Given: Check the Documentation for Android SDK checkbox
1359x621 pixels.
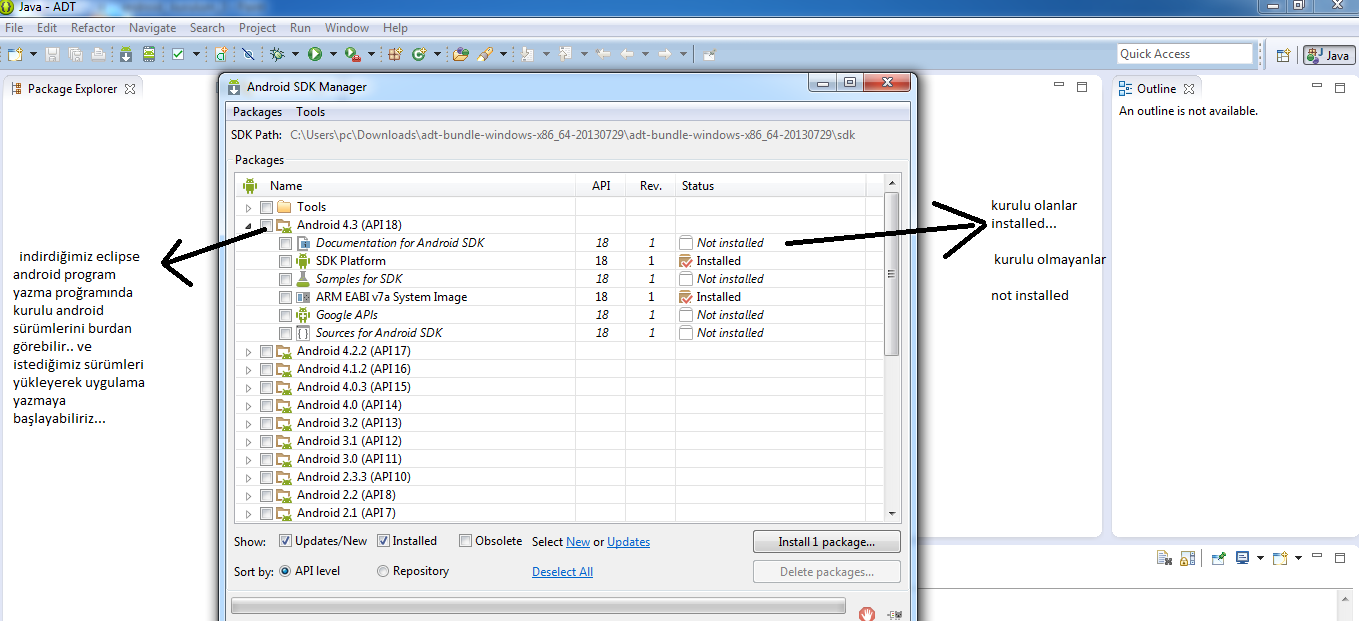Looking at the screenshot, I should (x=286, y=243).
